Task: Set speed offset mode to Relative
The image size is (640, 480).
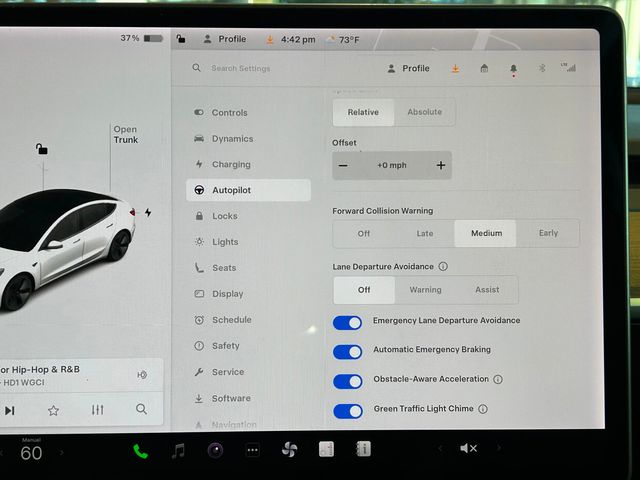Action: (363, 112)
